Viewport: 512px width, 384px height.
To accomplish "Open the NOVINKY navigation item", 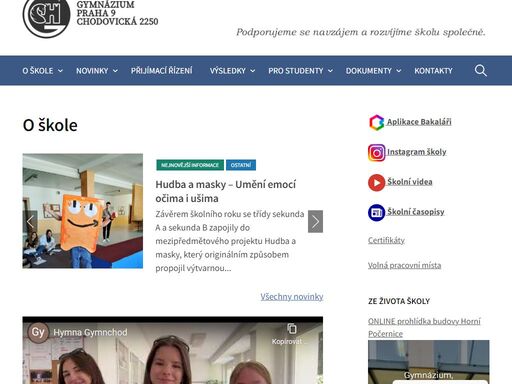I will click(92, 71).
